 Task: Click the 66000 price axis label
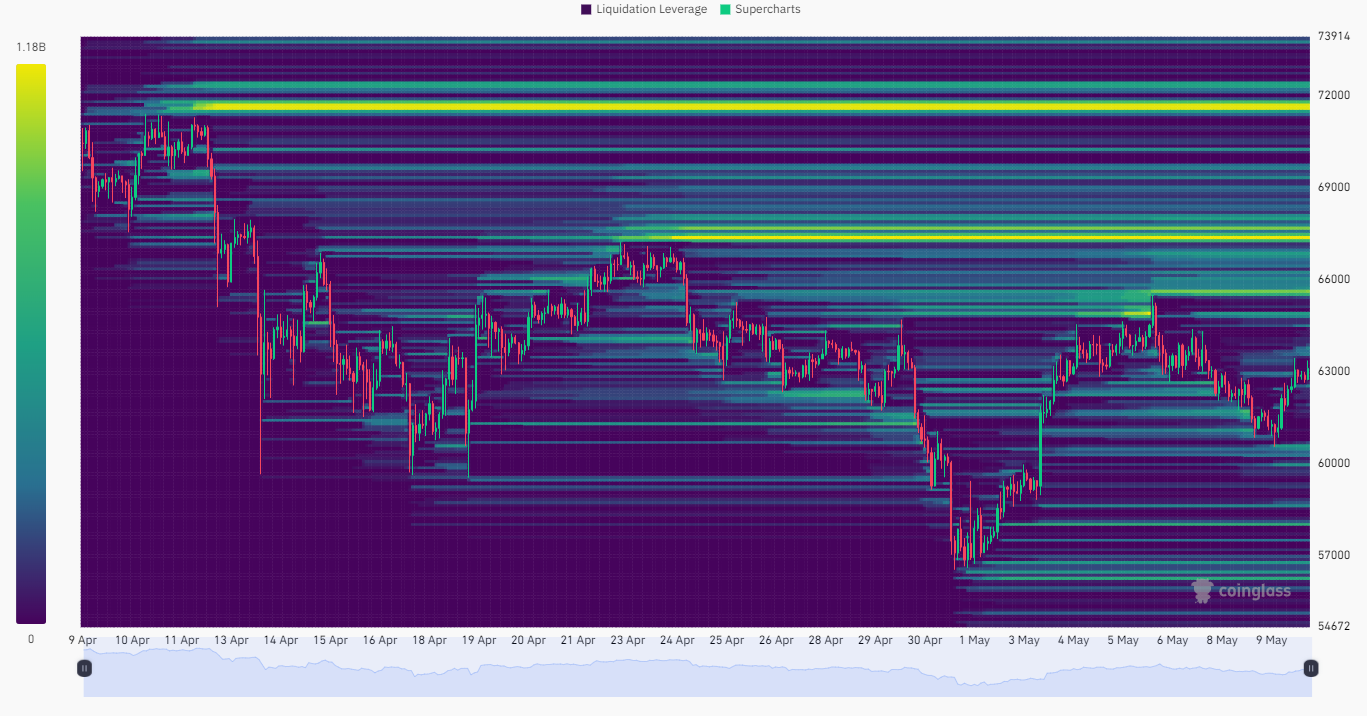(1333, 279)
